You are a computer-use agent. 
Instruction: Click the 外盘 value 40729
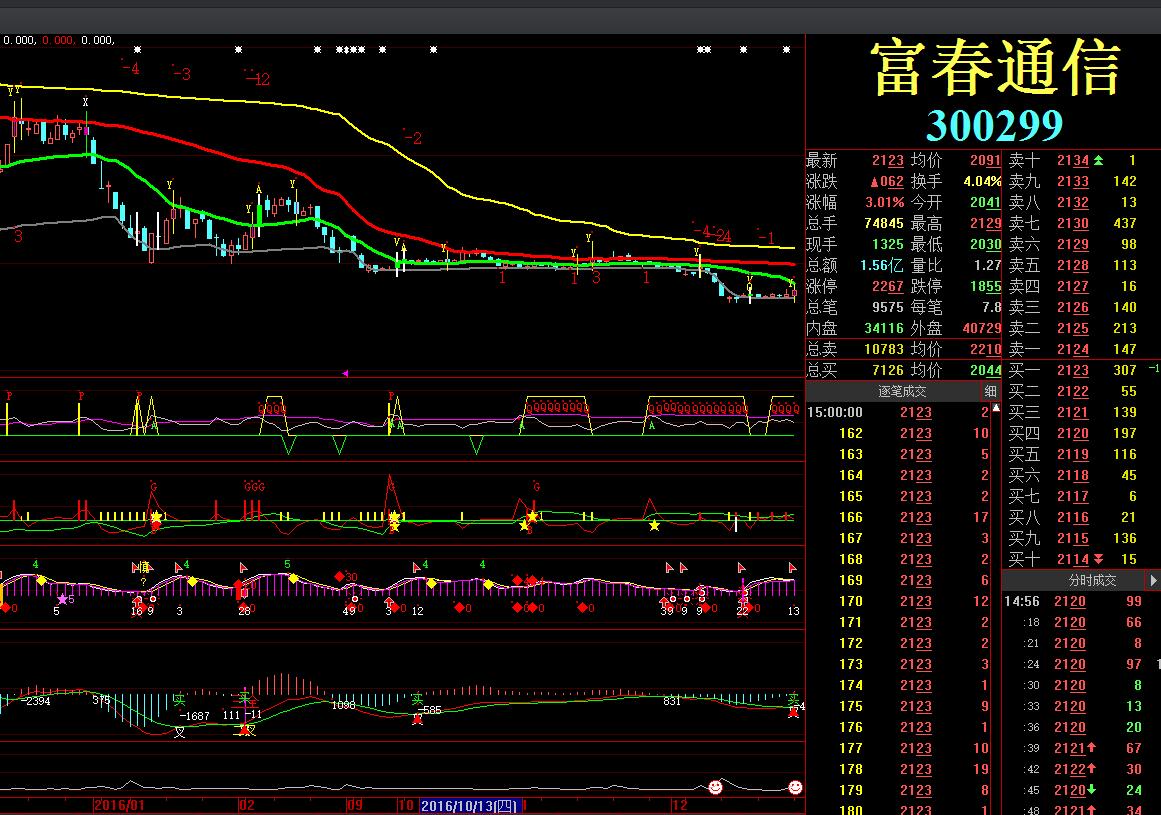point(982,328)
